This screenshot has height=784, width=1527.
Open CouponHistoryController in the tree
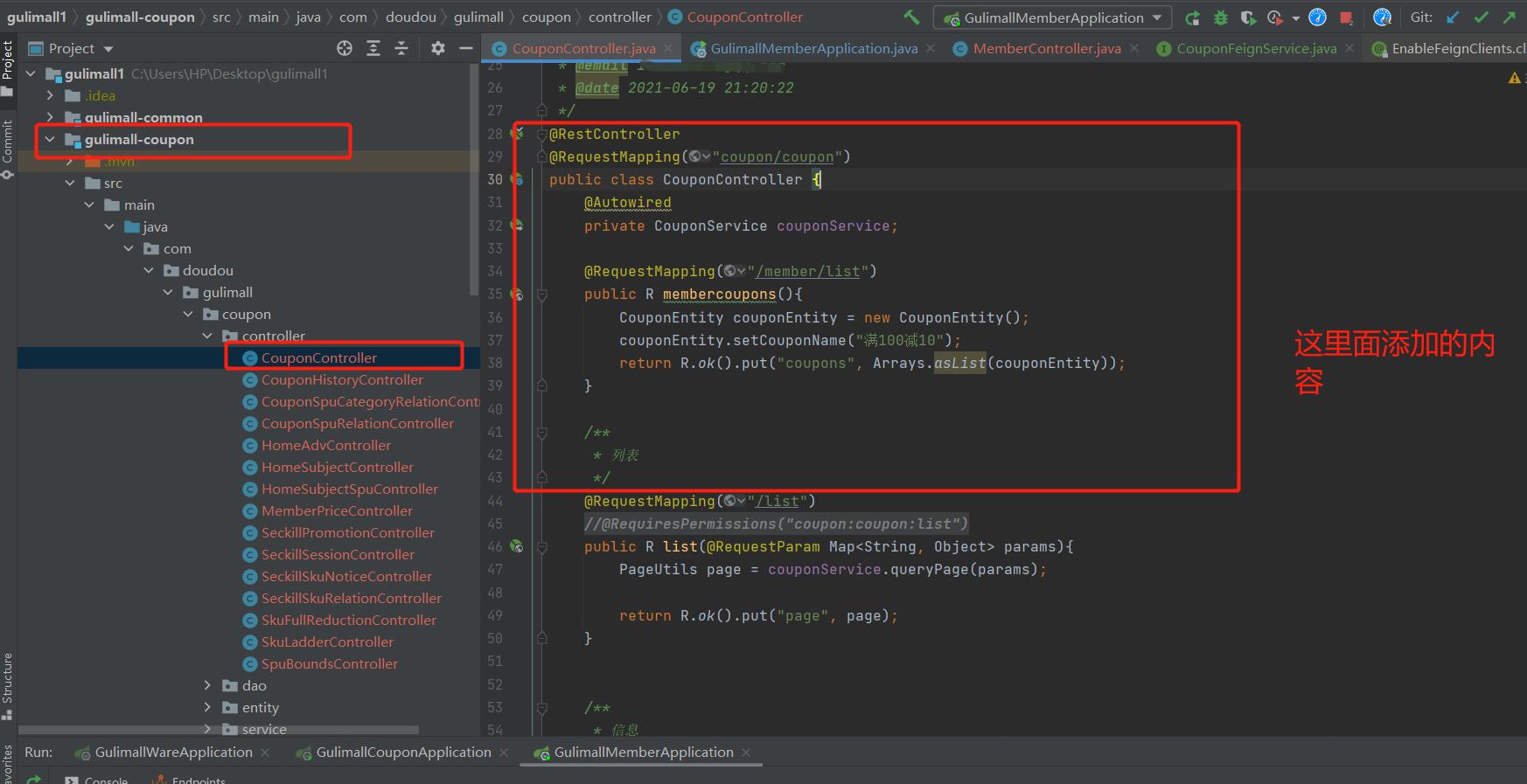pos(342,379)
